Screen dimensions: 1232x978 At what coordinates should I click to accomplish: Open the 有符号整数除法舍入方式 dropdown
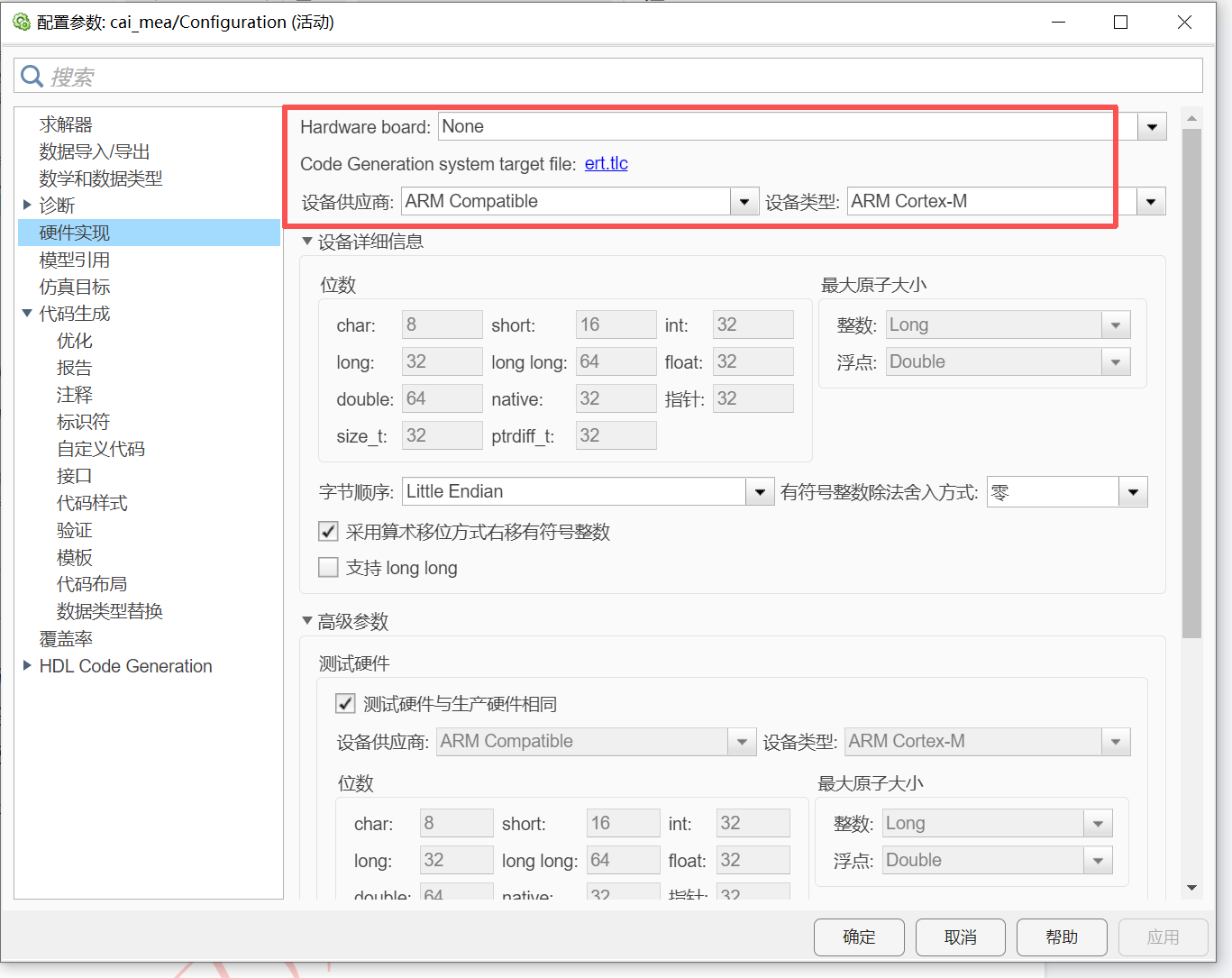pyautogui.click(x=1133, y=492)
